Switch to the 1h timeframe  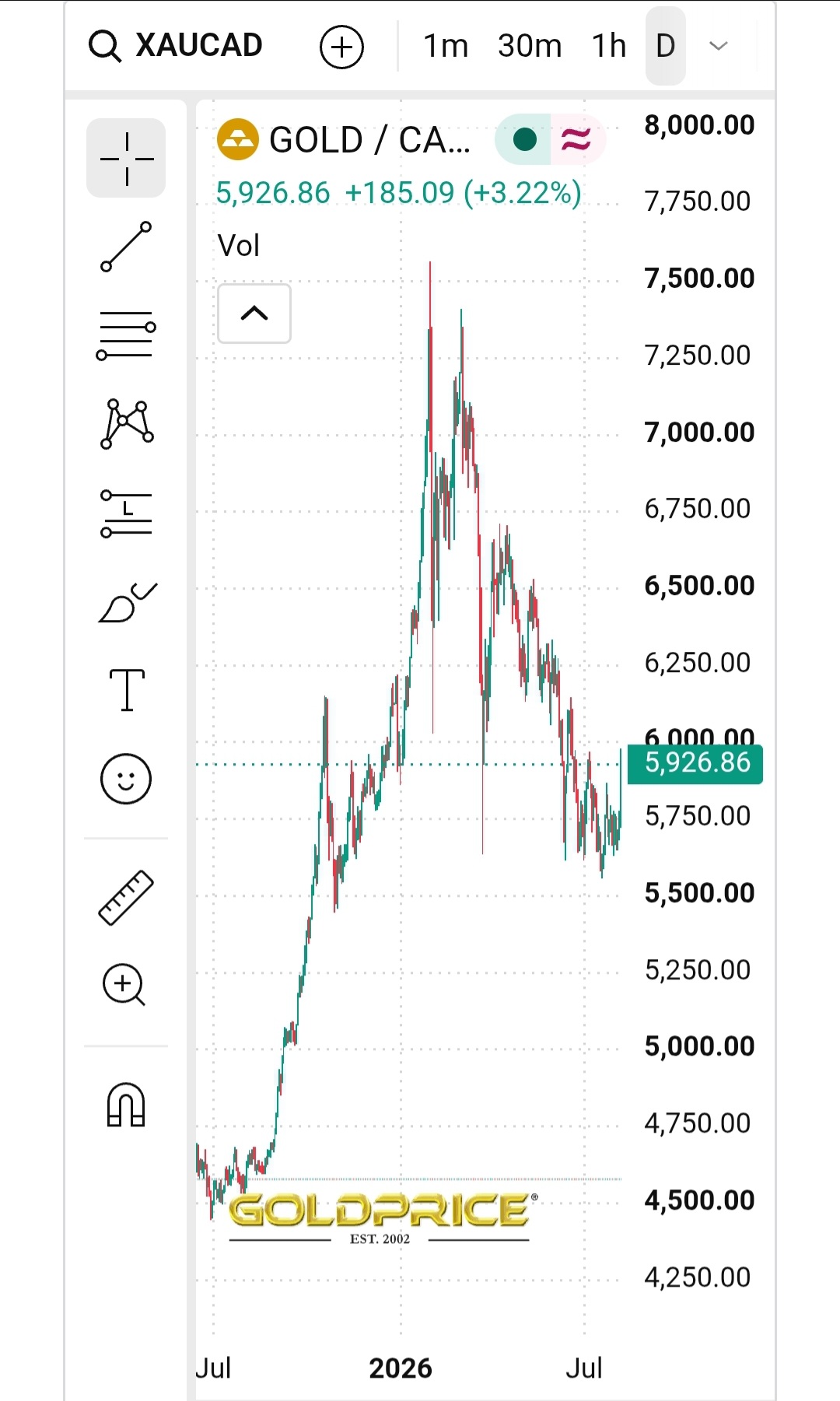click(x=609, y=46)
